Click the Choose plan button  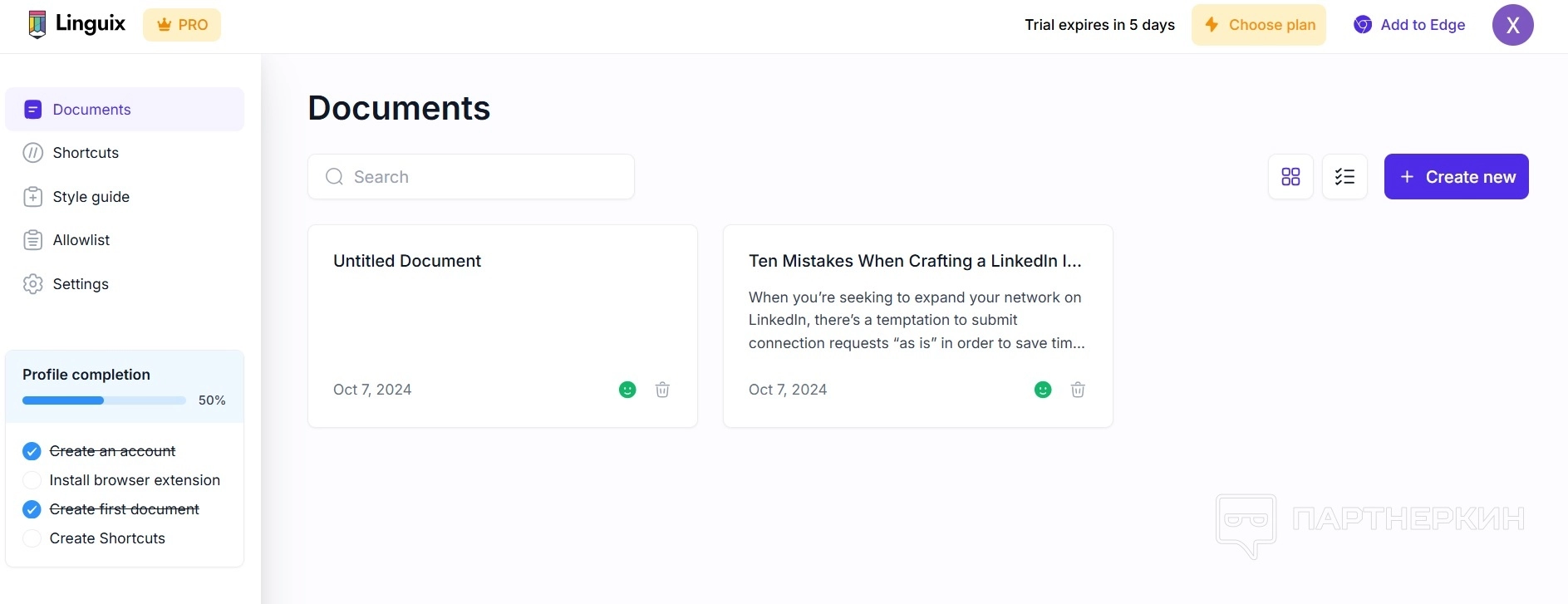click(x=1259, y=25)
